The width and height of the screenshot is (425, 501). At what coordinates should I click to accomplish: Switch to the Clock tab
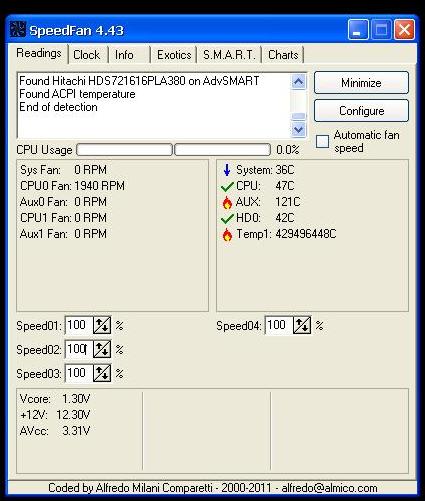click(x=87, y=55)
